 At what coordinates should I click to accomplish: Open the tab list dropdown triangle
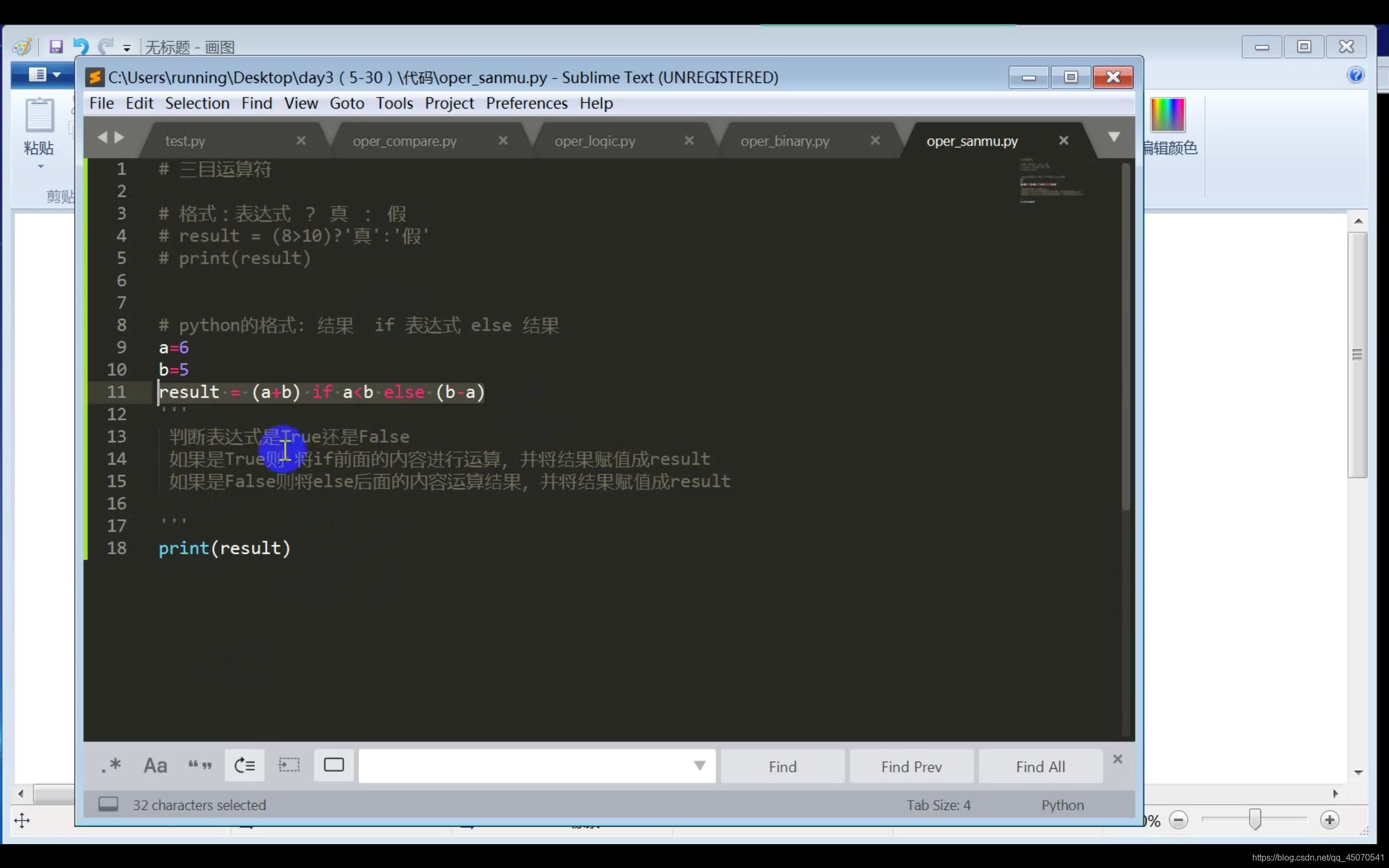pyautogui.click(x=1113, y=137)
